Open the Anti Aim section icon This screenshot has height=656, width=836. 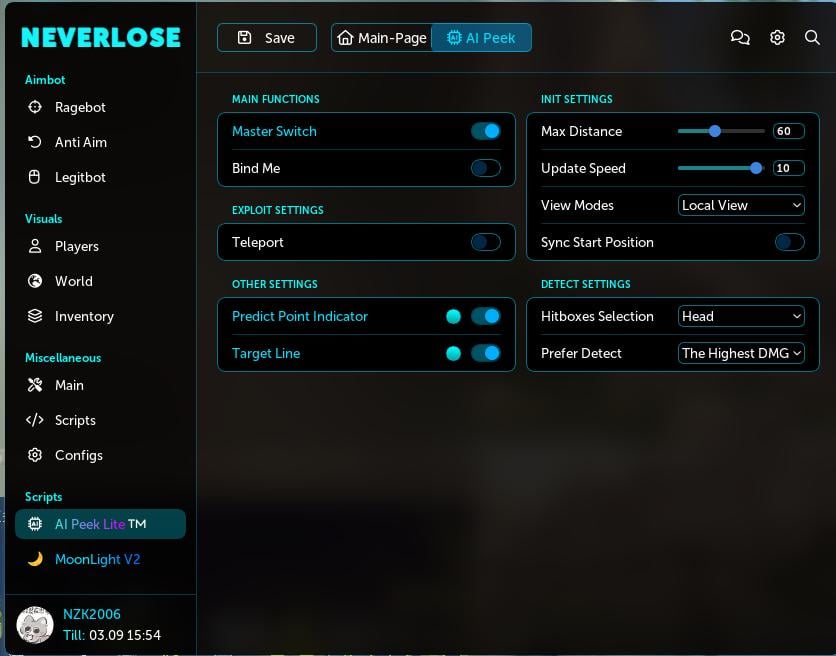pos(33,142)
